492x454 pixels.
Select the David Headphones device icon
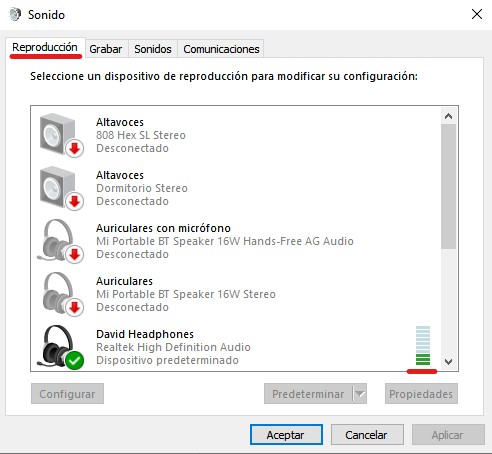(60, 347)
